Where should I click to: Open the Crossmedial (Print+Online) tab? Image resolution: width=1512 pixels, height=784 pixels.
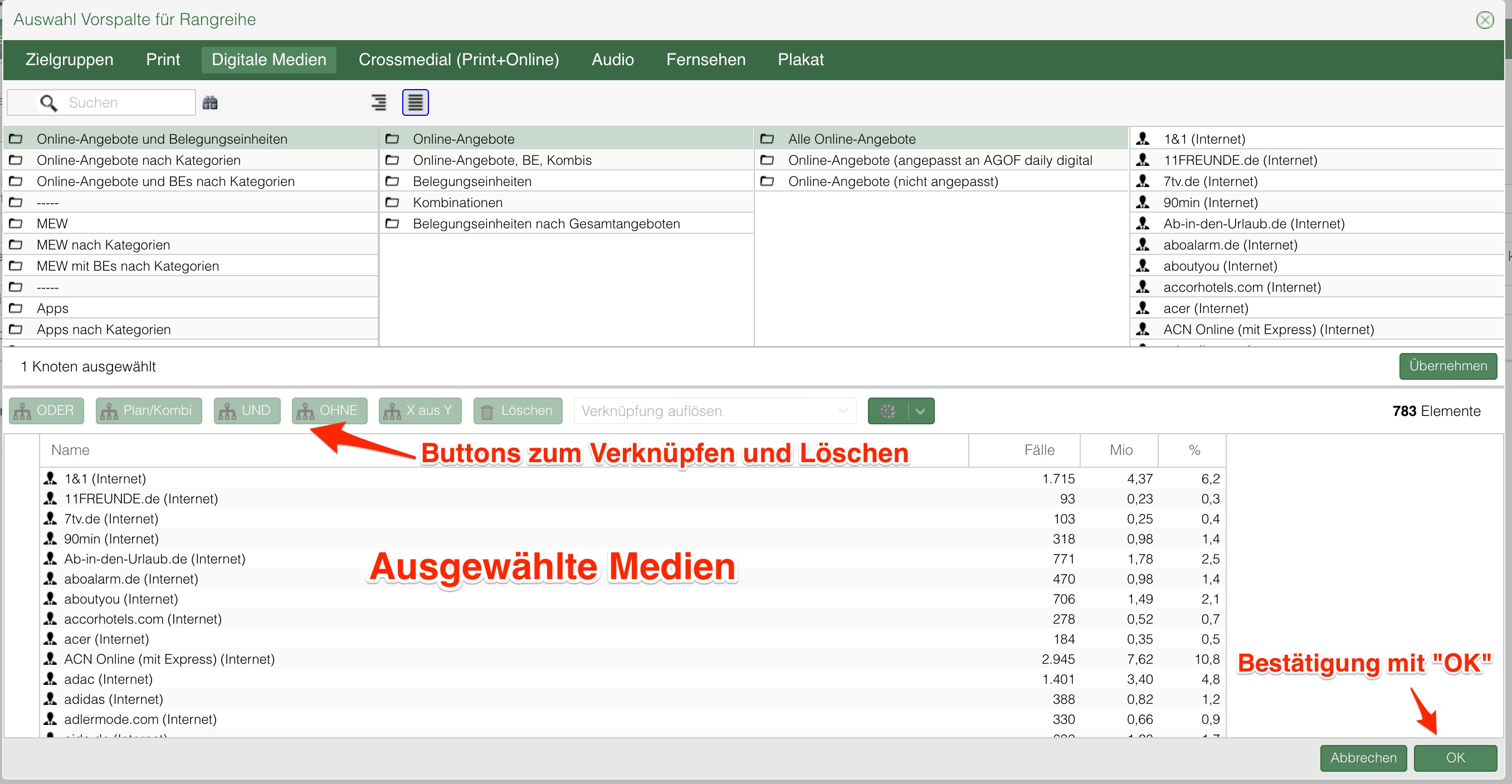click(x=459, y=60)
